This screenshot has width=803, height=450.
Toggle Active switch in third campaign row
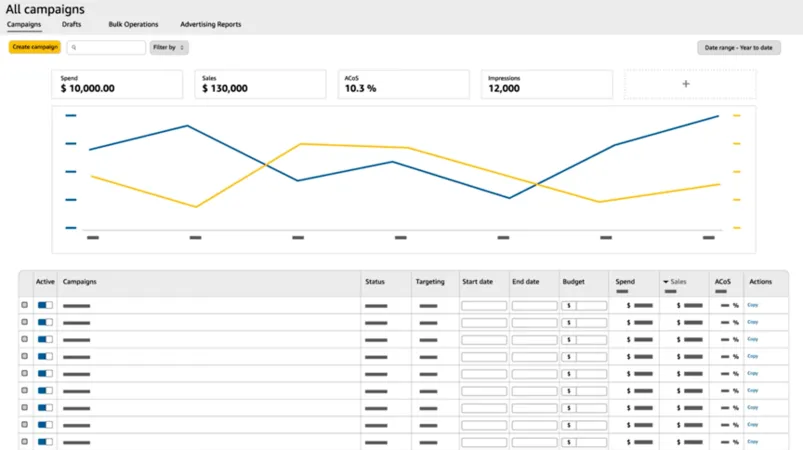(45, 339)
